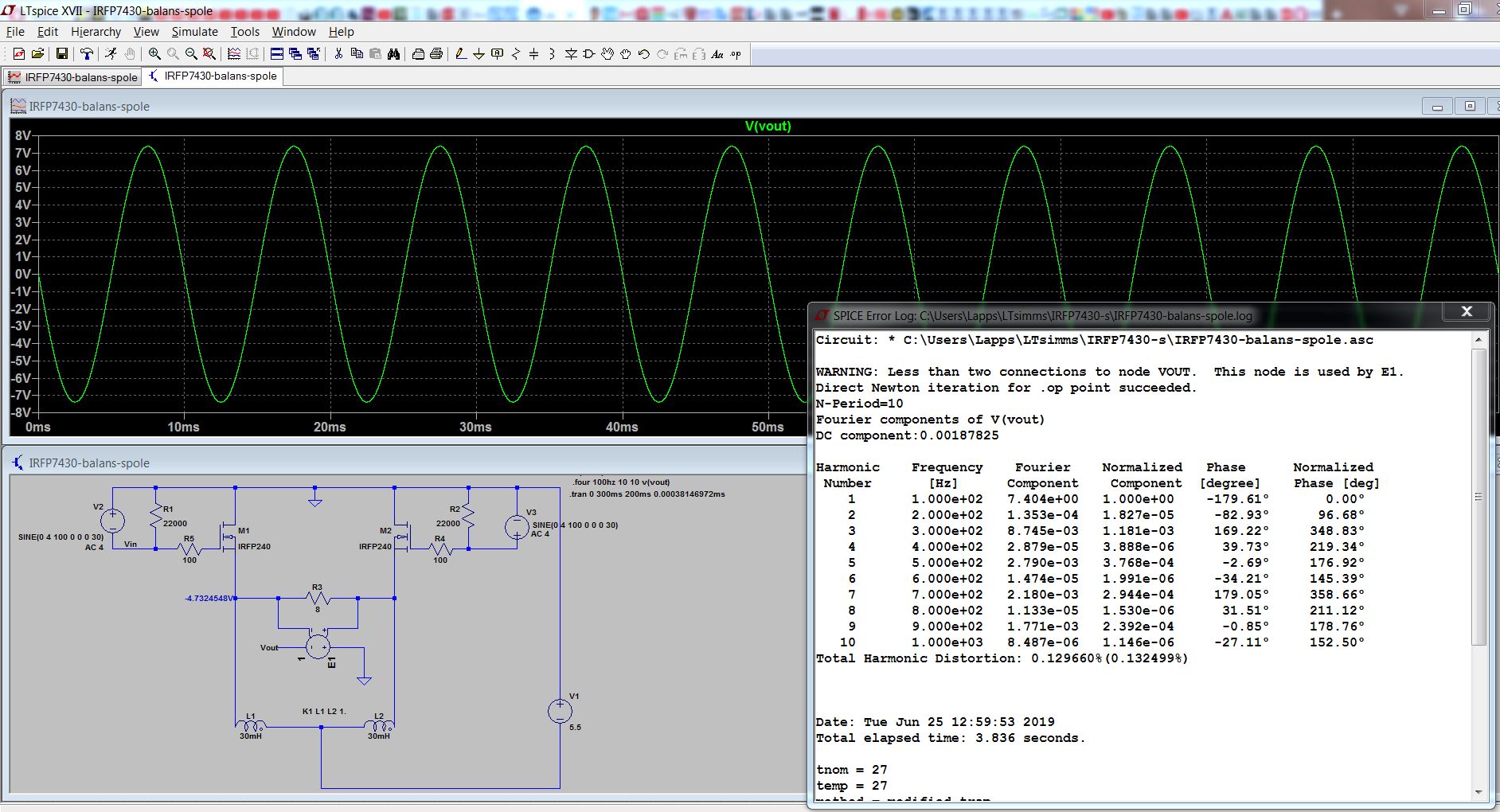Click the 8V vertical axis label
The height and width of the screenshot is (812, 1500).
22,135
